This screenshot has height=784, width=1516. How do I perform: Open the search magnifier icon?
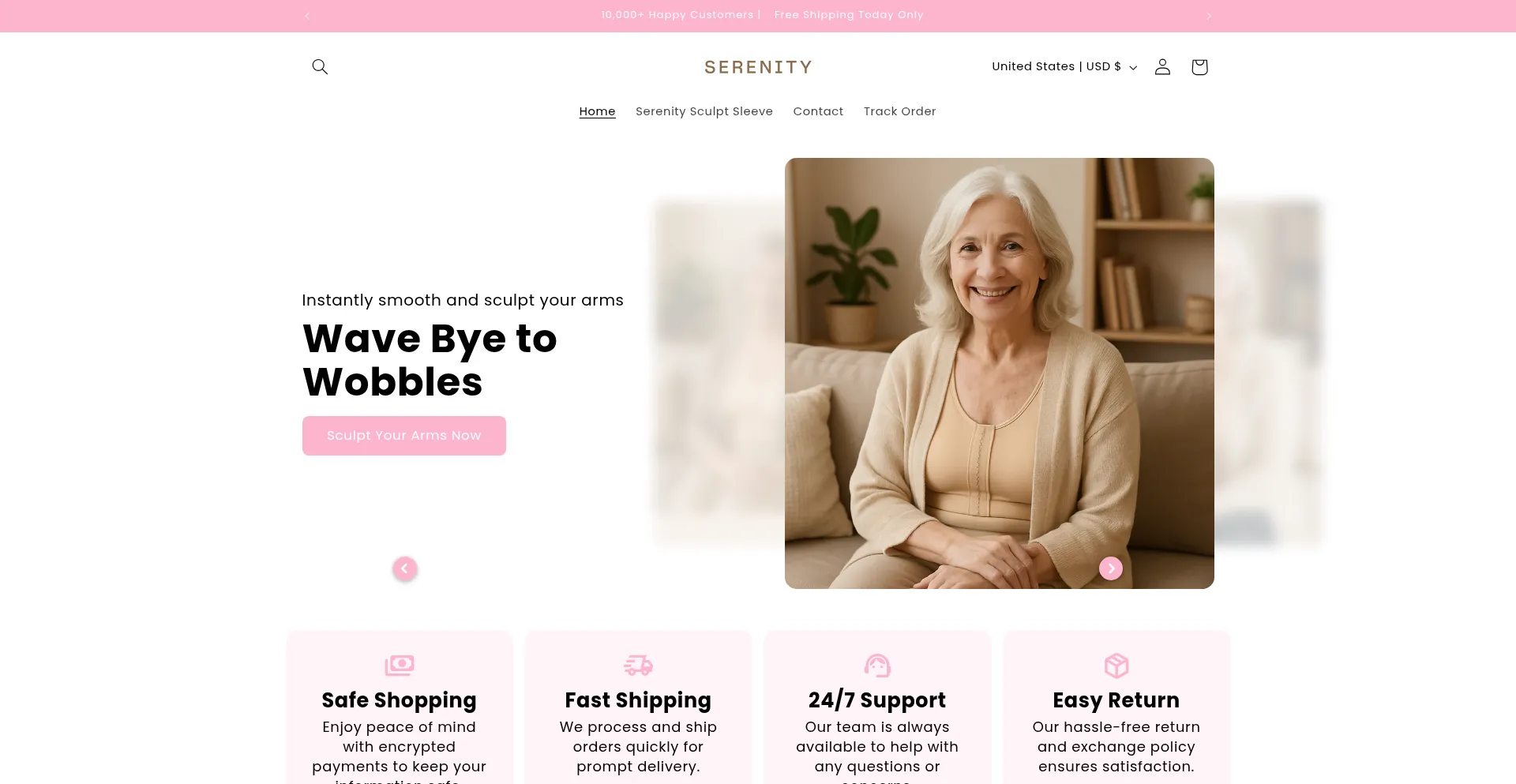click(x=320, y=67)
